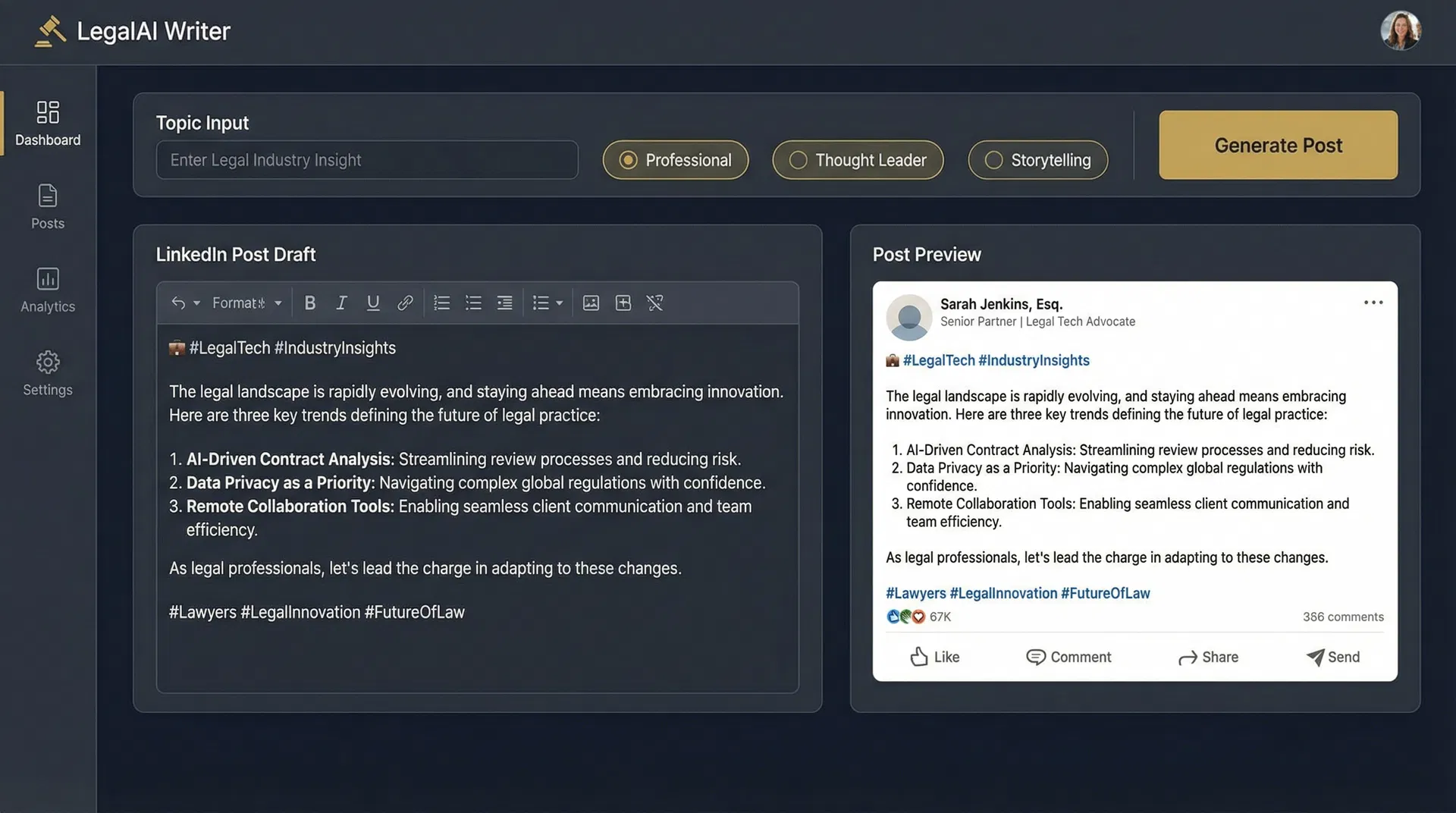1456x813 pixels.
Task: Open the Posts section from the sidebar
Action: pyautogui.click(x=48, y=207)
